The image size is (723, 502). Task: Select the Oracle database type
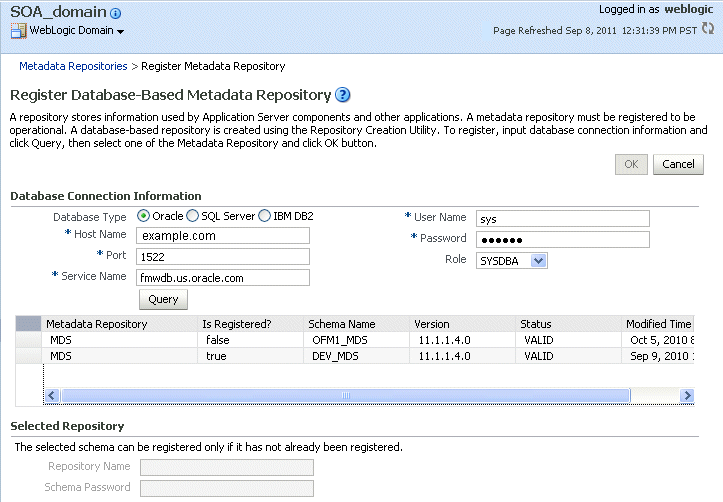coord(143,216)
